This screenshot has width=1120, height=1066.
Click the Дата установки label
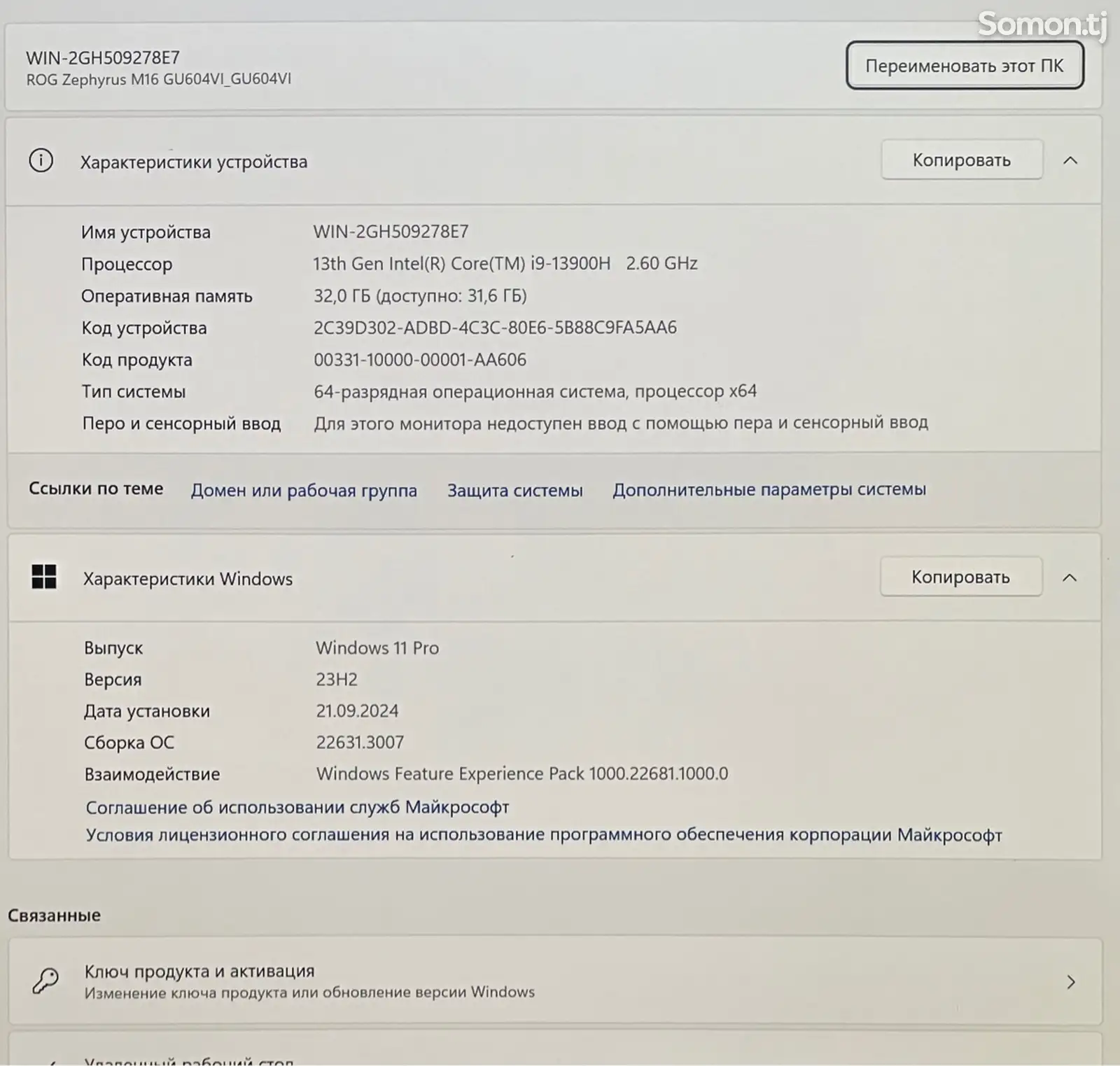click(147, 711)
